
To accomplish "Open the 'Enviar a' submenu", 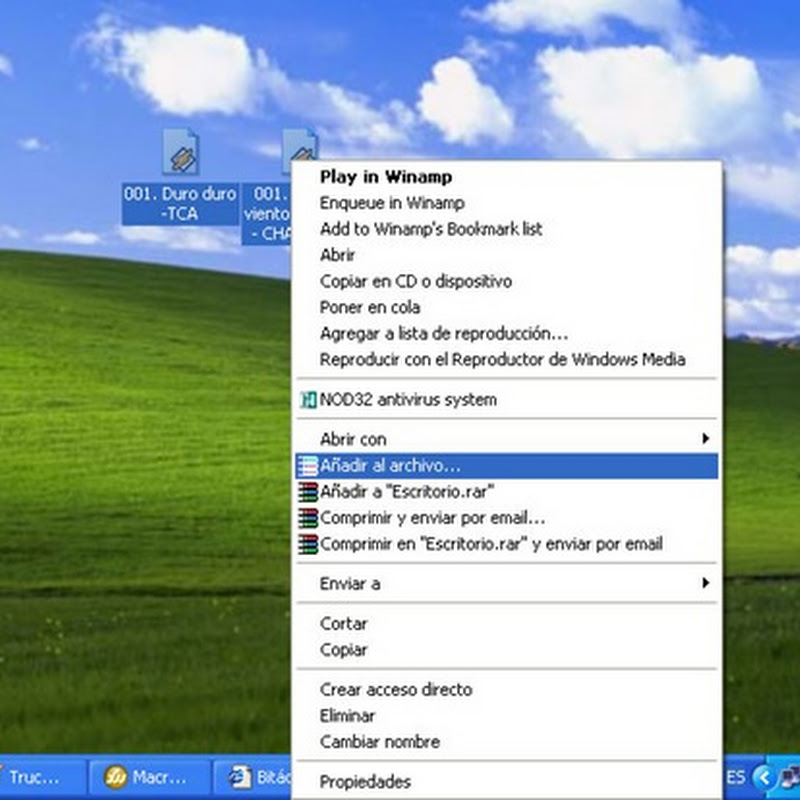I will click(507, 583).
